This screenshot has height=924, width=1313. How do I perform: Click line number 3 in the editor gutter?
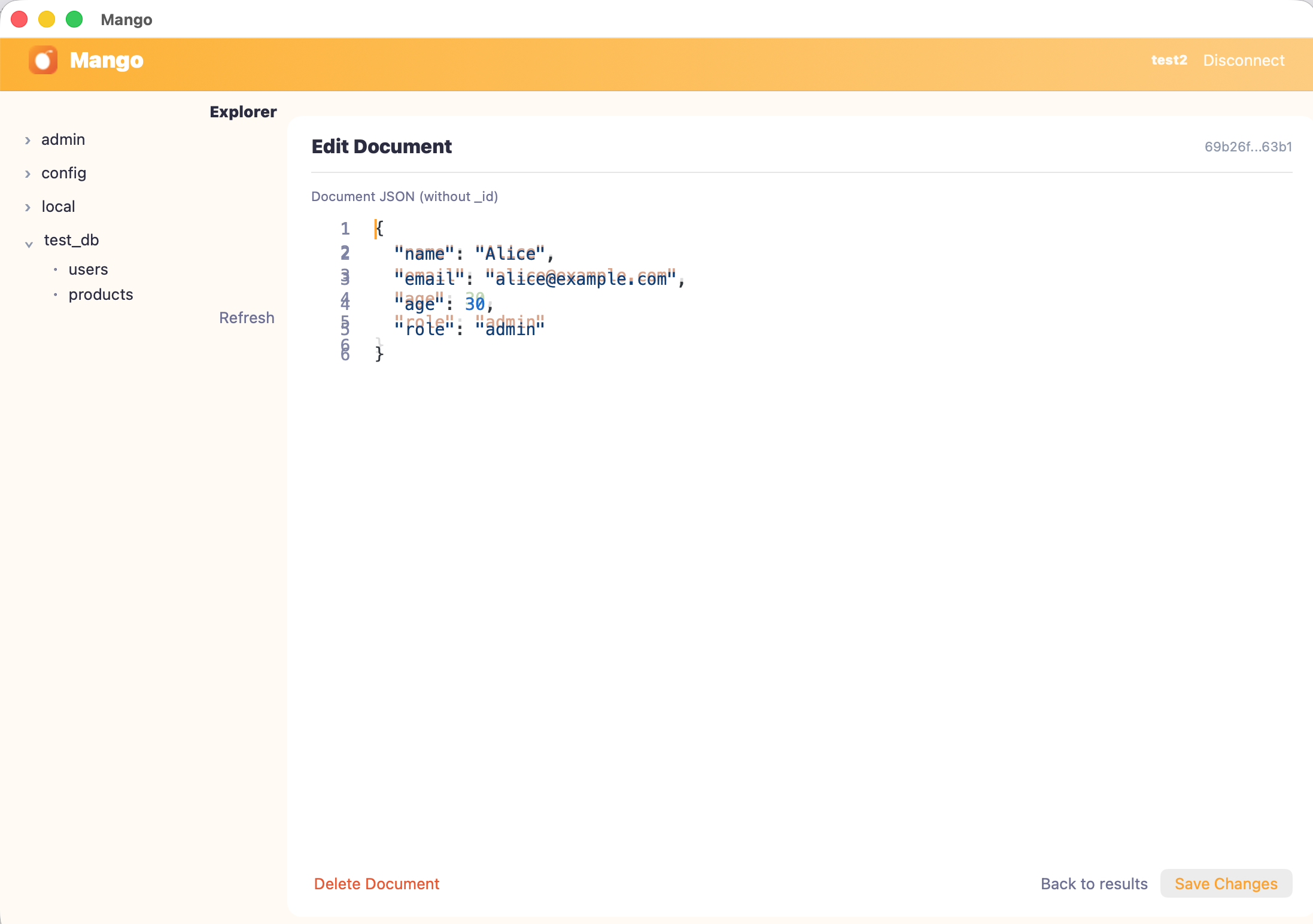coord(345,277)
